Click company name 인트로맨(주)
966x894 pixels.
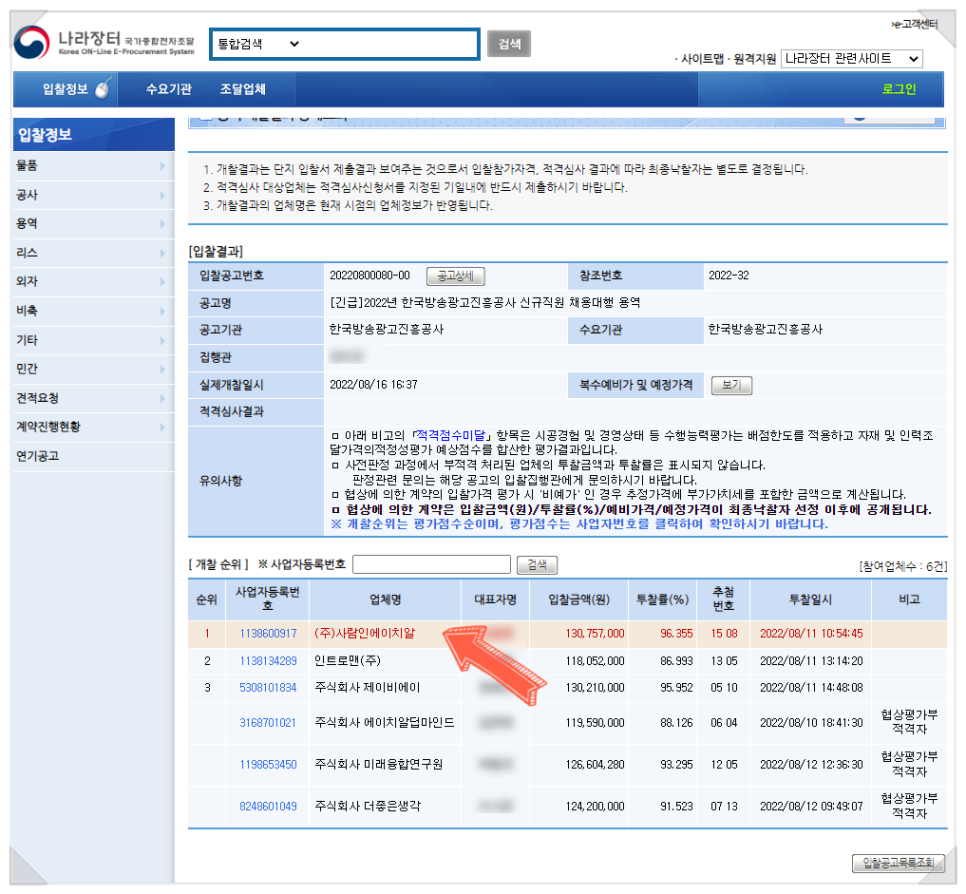click(x=347, y=661)
